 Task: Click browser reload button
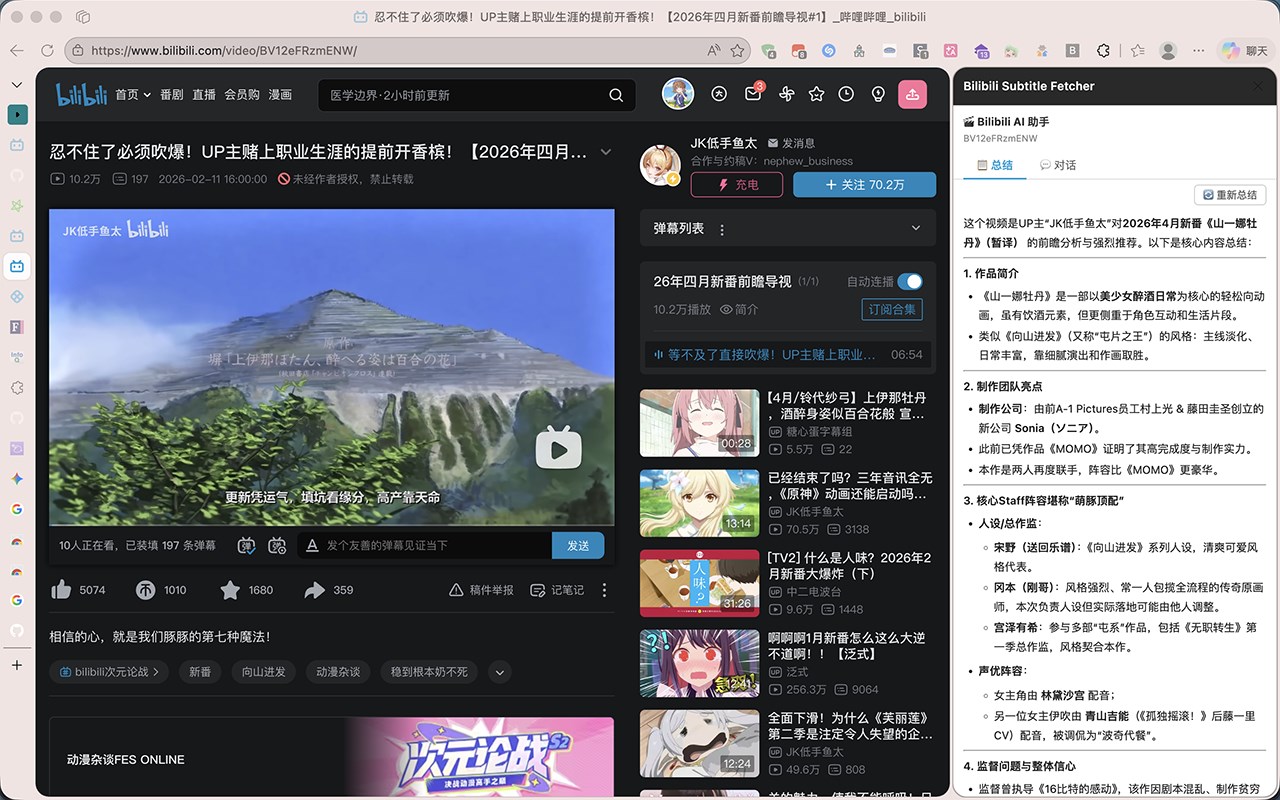click(x=47, y=50)
